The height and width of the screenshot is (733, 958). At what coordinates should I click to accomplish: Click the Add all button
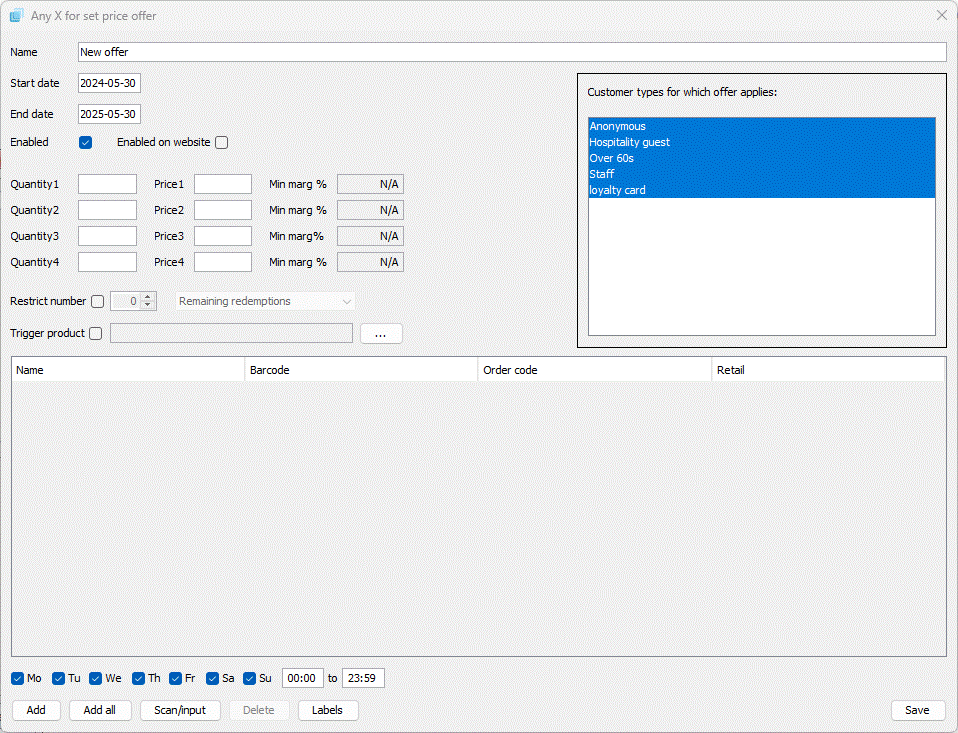[100, 710]
